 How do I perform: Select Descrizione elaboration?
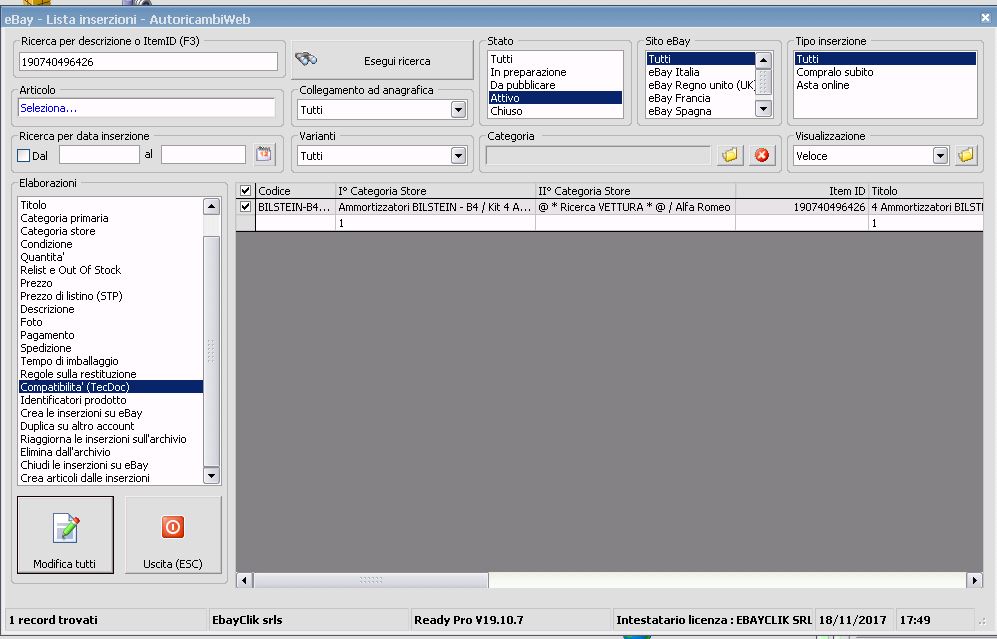[111, 309]
